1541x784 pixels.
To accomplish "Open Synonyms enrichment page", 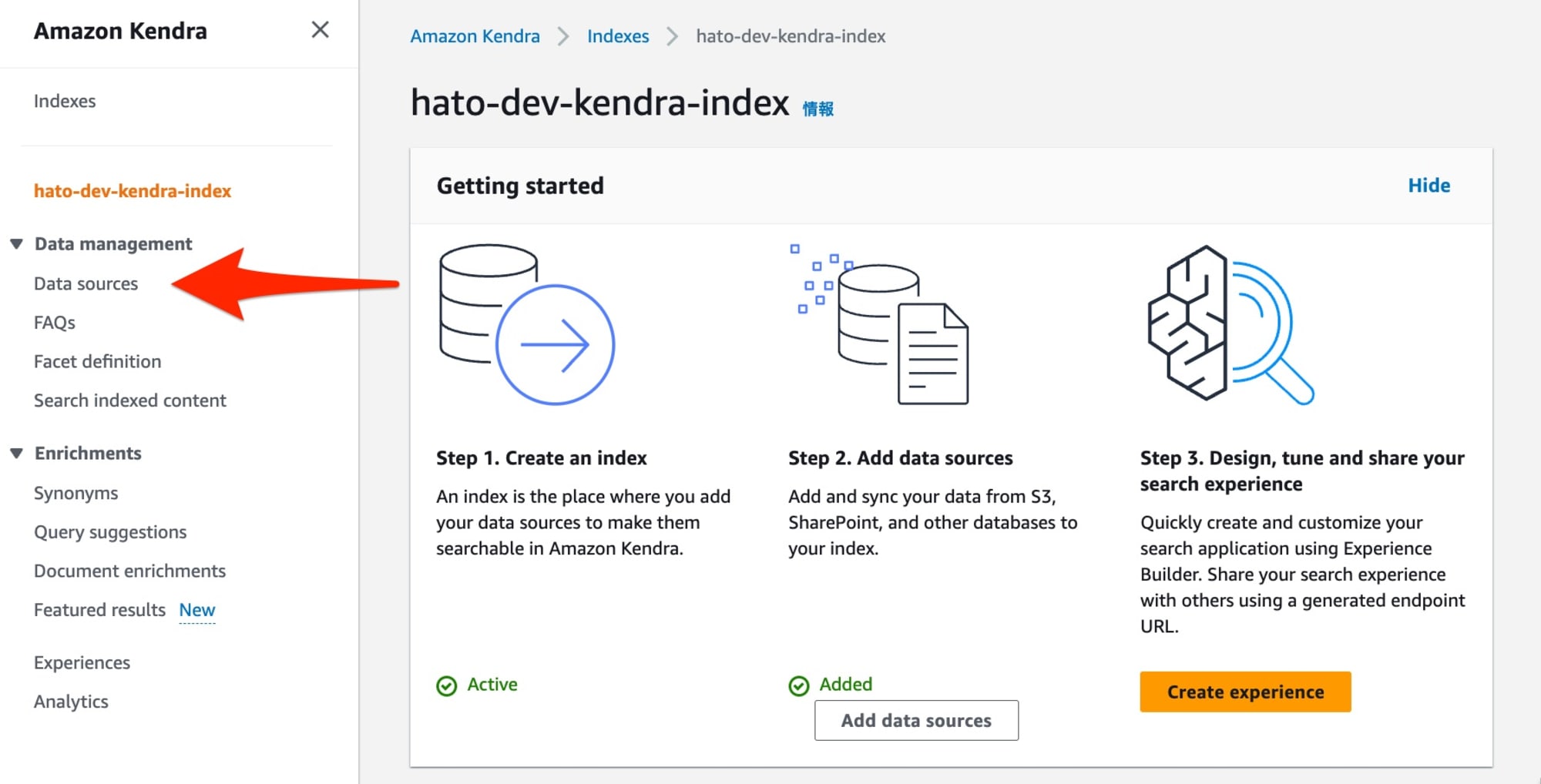I will click(x=76, y=493).
